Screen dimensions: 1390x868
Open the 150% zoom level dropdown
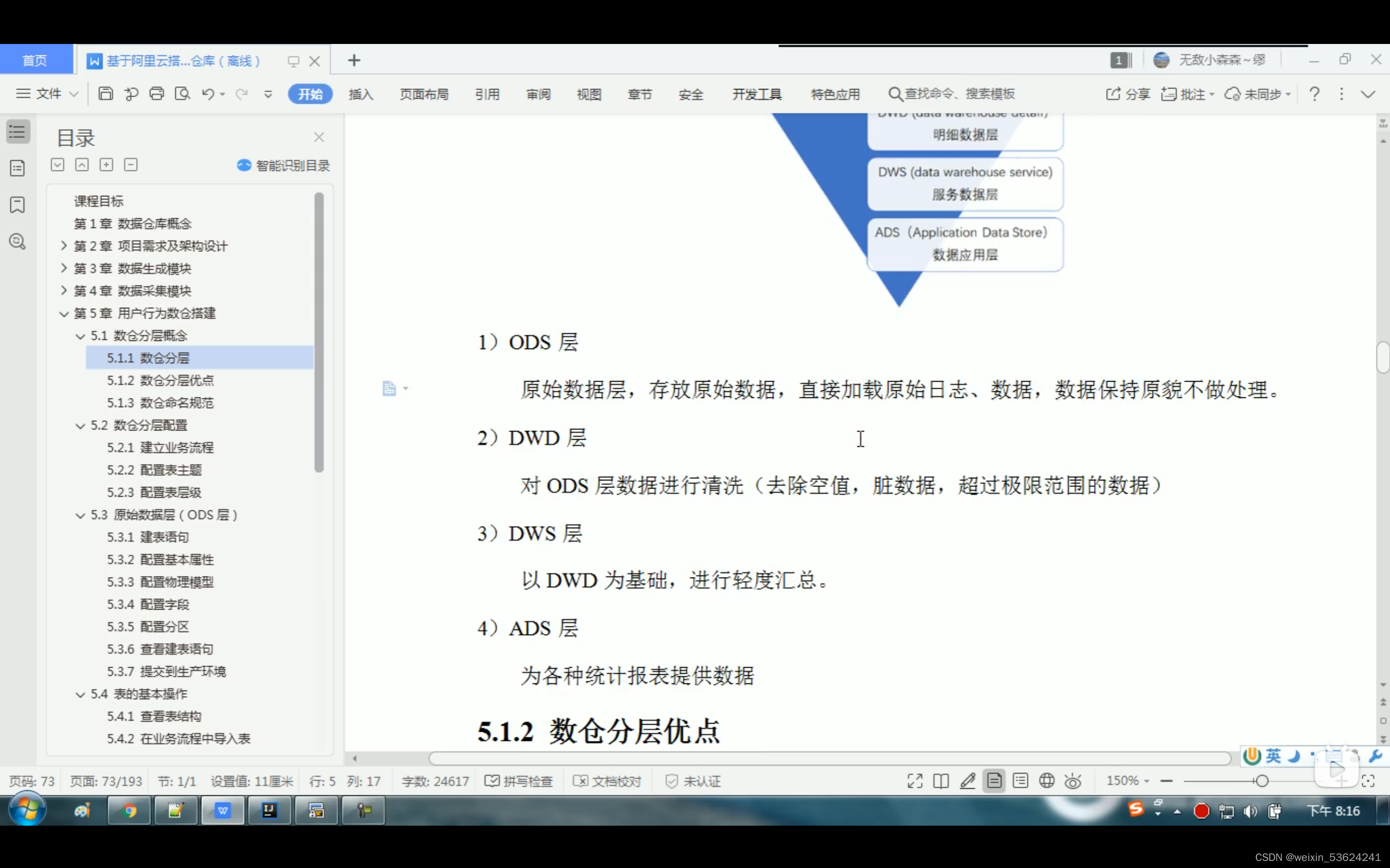1128,781
